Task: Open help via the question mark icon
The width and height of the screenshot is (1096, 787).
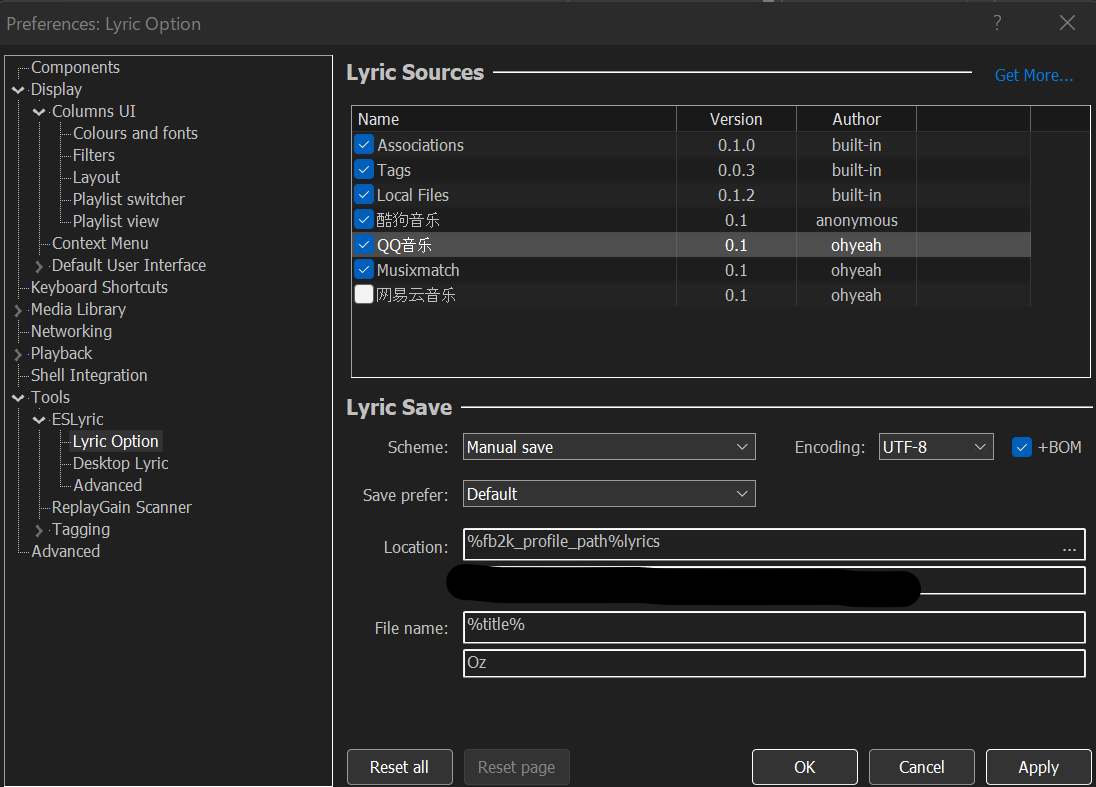Action: click(997, 22)
